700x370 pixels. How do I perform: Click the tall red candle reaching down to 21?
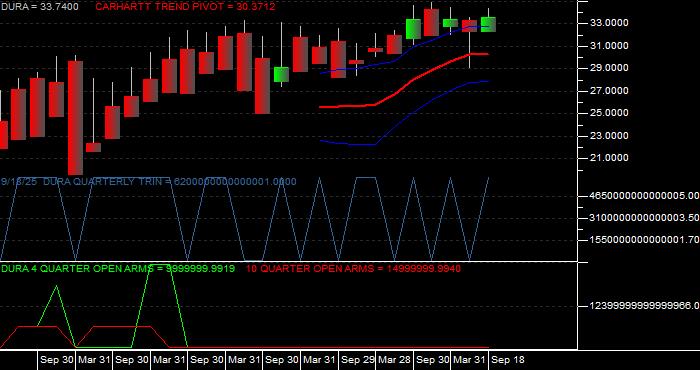pos(75,117)
